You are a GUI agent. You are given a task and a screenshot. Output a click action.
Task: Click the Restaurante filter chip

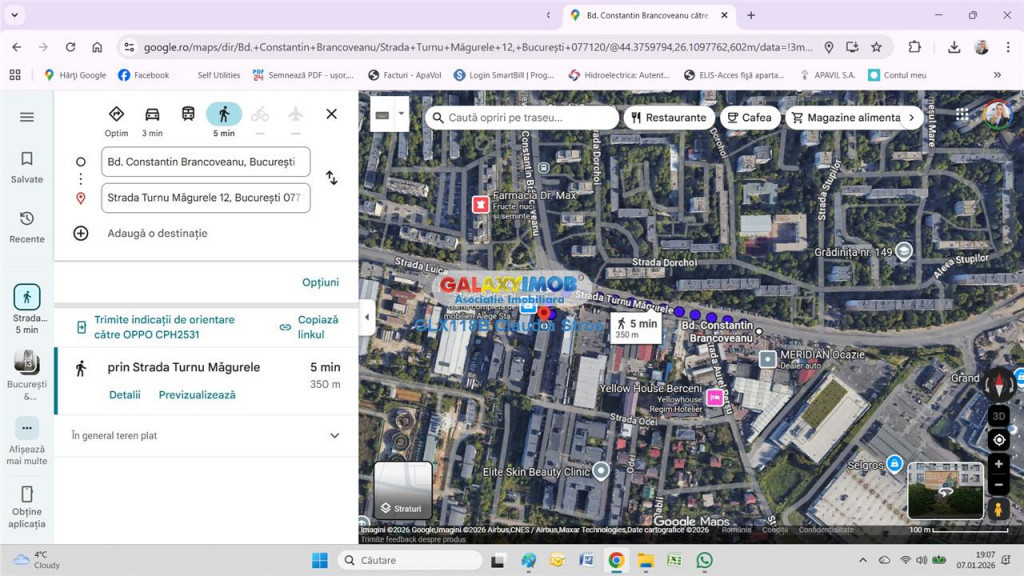[669, 118]
